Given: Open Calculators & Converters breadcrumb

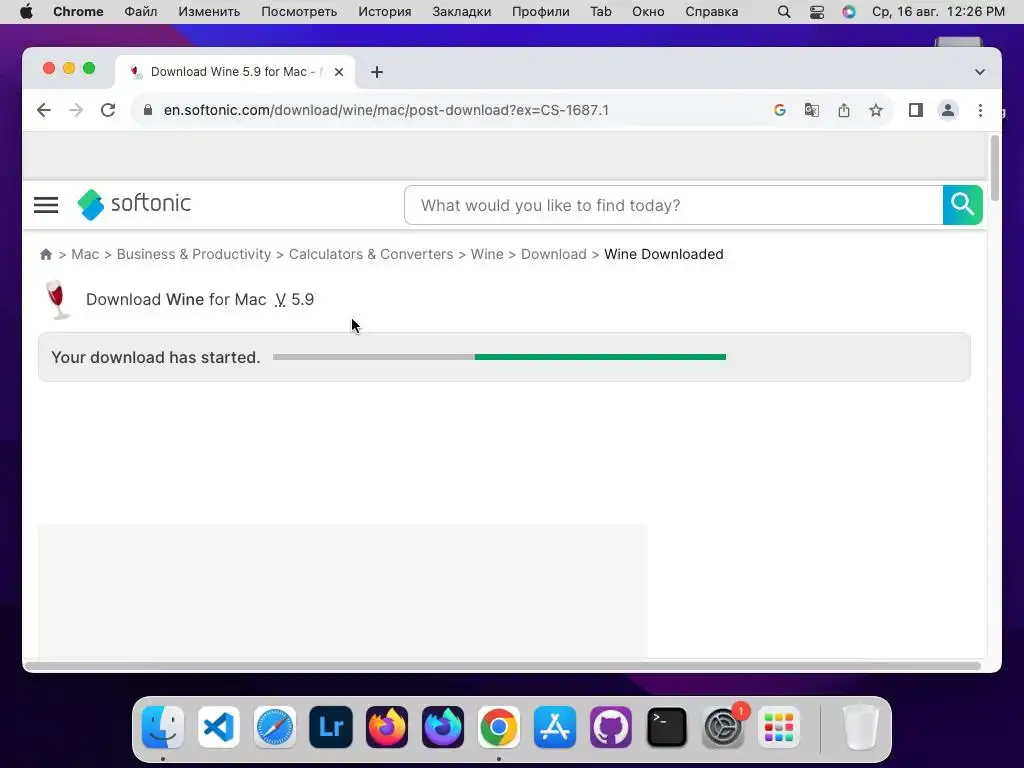Looking at the screenshot, I should click(x=371, y=254).
